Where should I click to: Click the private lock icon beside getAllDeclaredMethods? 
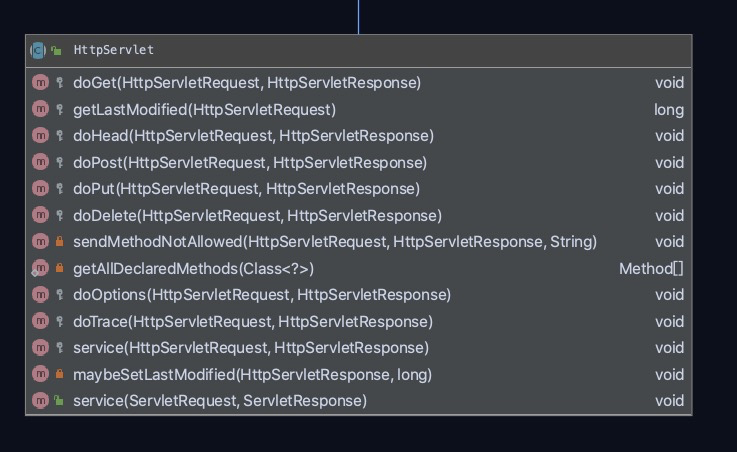click(59, 268)
